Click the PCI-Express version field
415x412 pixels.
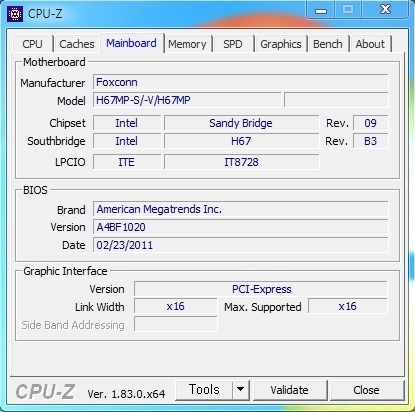(261, 289)
